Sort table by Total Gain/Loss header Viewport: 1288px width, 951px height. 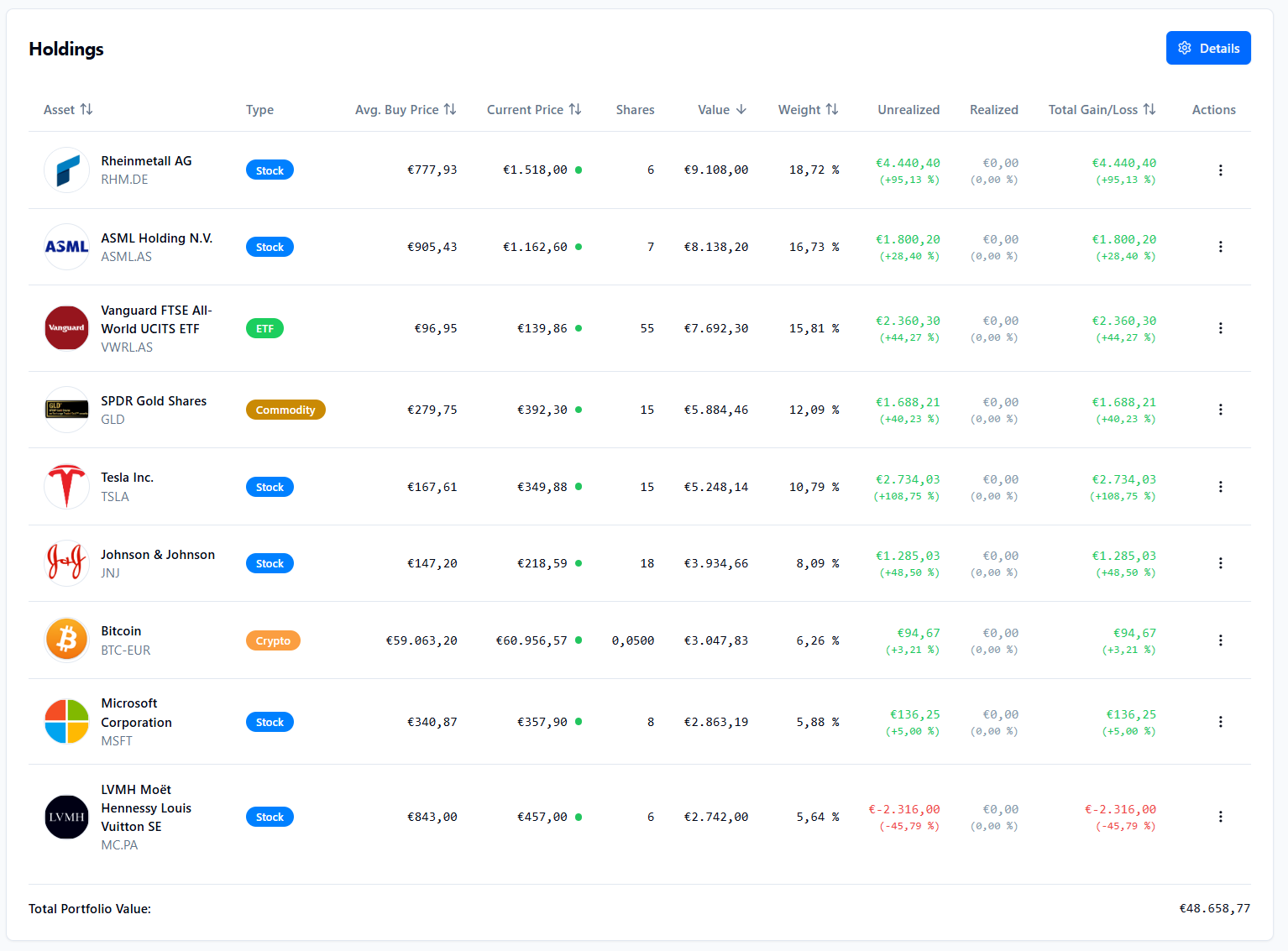coord(1102,110)
